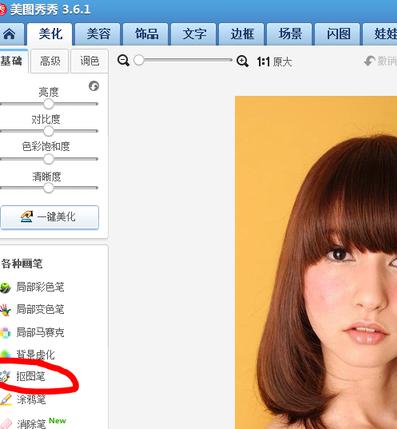
Task: Select the 美化 tab
Action: click(x=50, y=34)
